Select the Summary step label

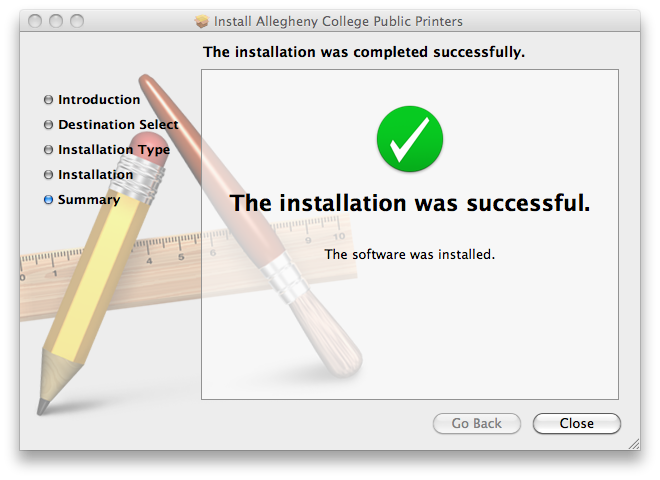(89, 200)
